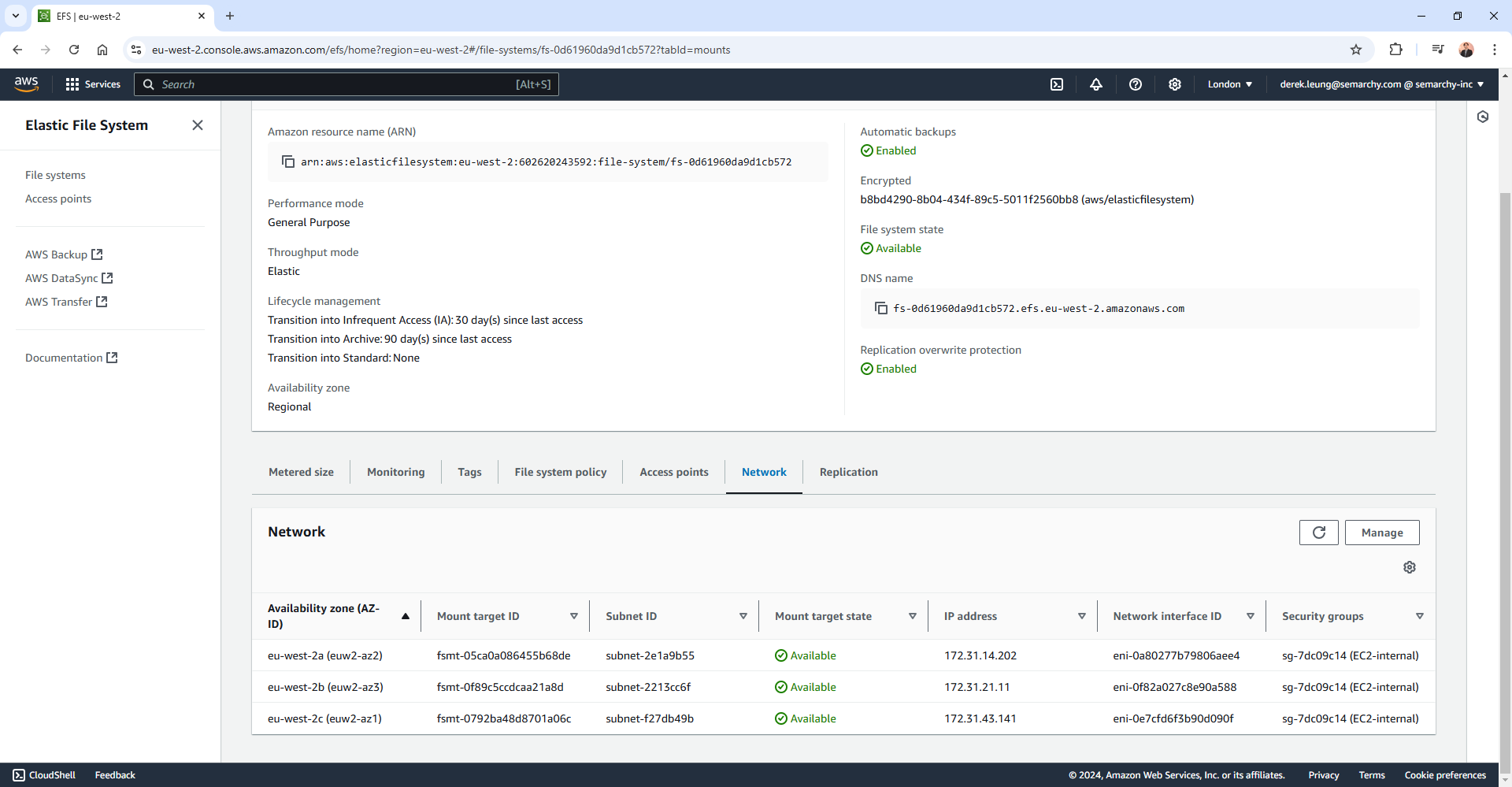Close the Elastic File System side panel

[x=198, y=125]
